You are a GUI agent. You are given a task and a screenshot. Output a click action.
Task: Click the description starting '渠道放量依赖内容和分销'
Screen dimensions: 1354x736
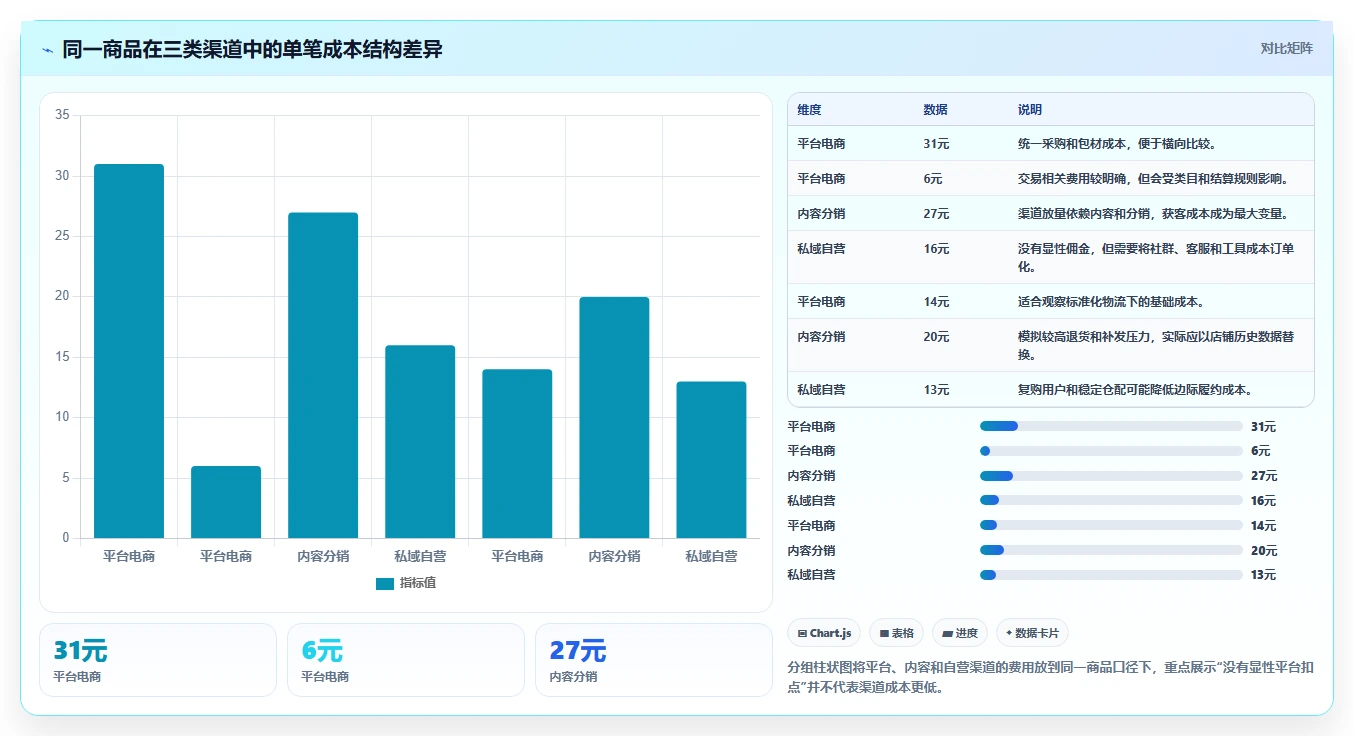coord(1154,214)
